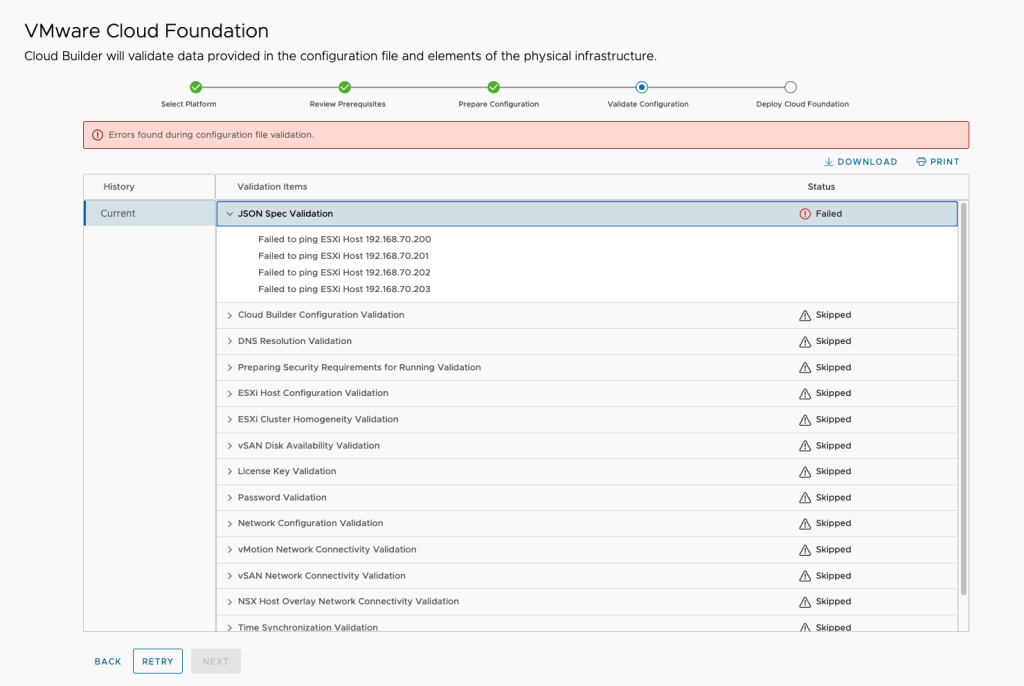This screenshot has width=1024, height=686.
Task: Expand License Key Validation
Action: click(229, 471)
